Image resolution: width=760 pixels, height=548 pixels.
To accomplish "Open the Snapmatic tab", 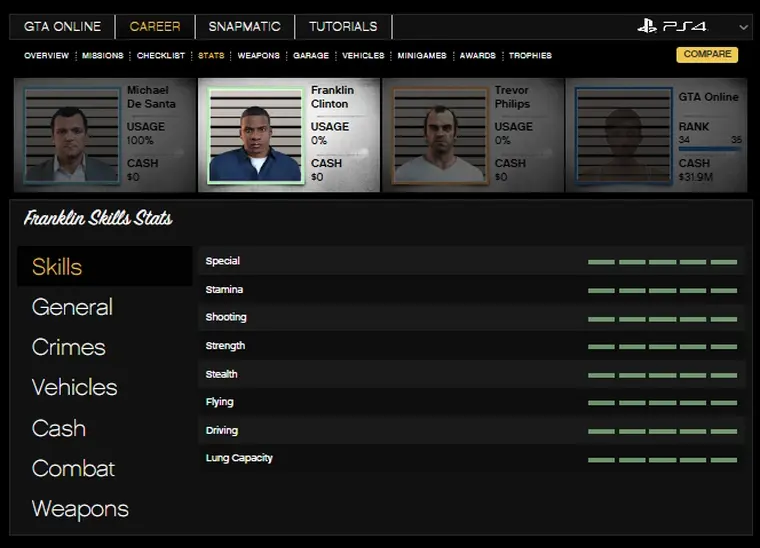I will click(x=245, y=26).
